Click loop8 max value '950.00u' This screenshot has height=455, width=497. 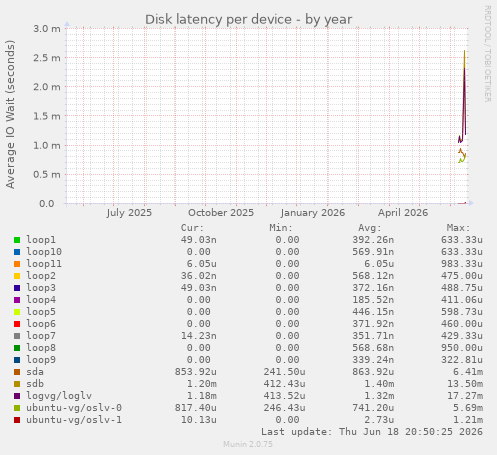[x=462, y=348]
